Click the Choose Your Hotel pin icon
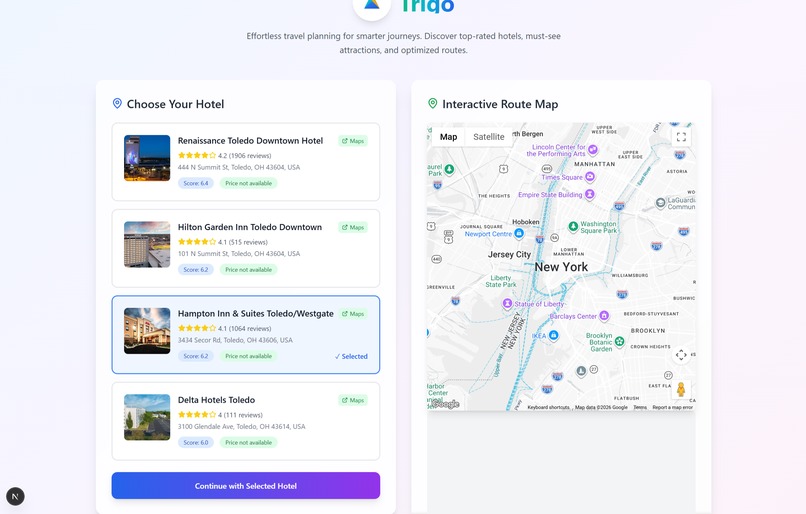This screenshot has height=514, width=806. click(117, 104)
